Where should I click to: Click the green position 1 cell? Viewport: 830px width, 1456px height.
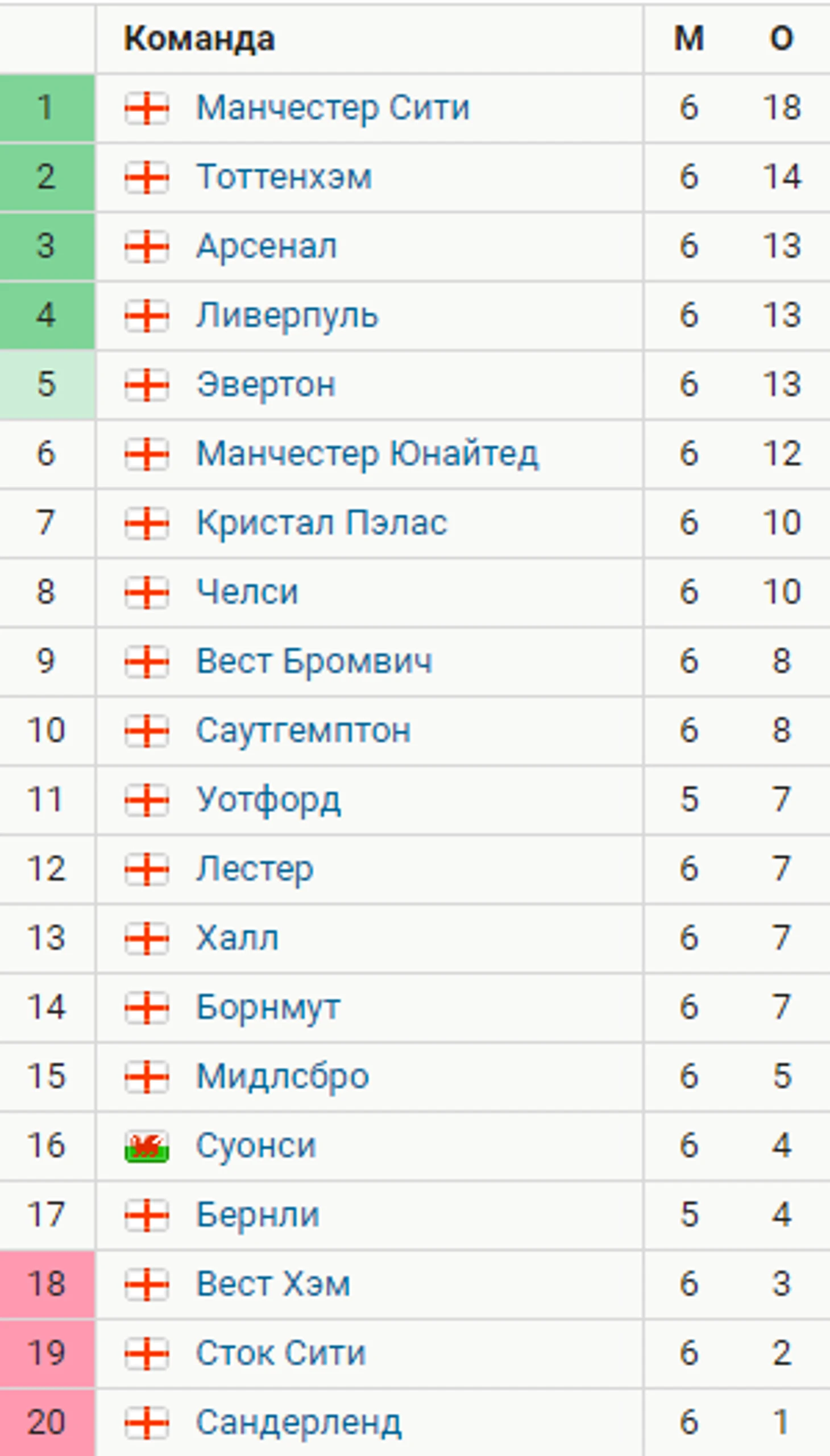(46, 108)
